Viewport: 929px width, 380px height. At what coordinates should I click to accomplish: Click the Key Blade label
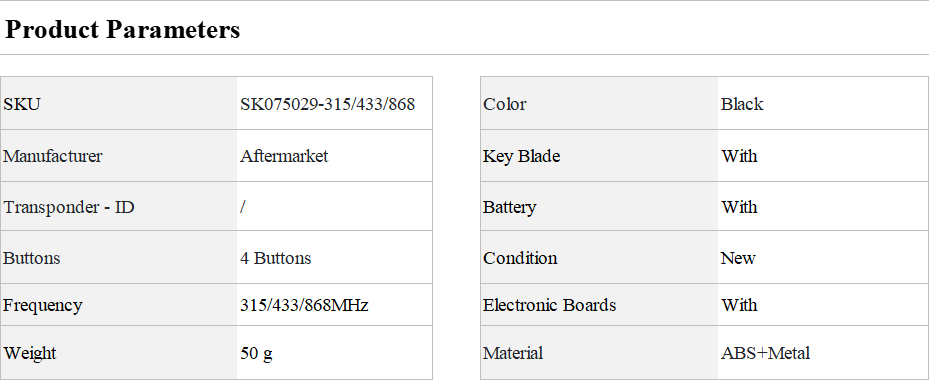pos(521,156)
